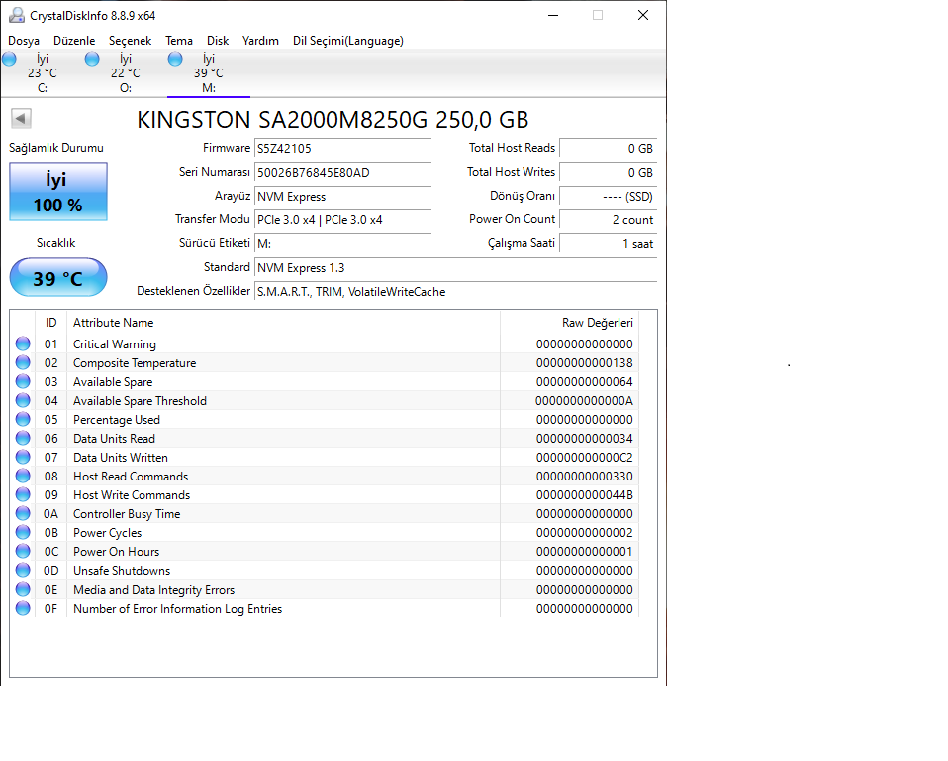This screenshot has width=948, height=761.
Task: Minimize the CrystalDiskInfo window
Action: coord(553,16)
